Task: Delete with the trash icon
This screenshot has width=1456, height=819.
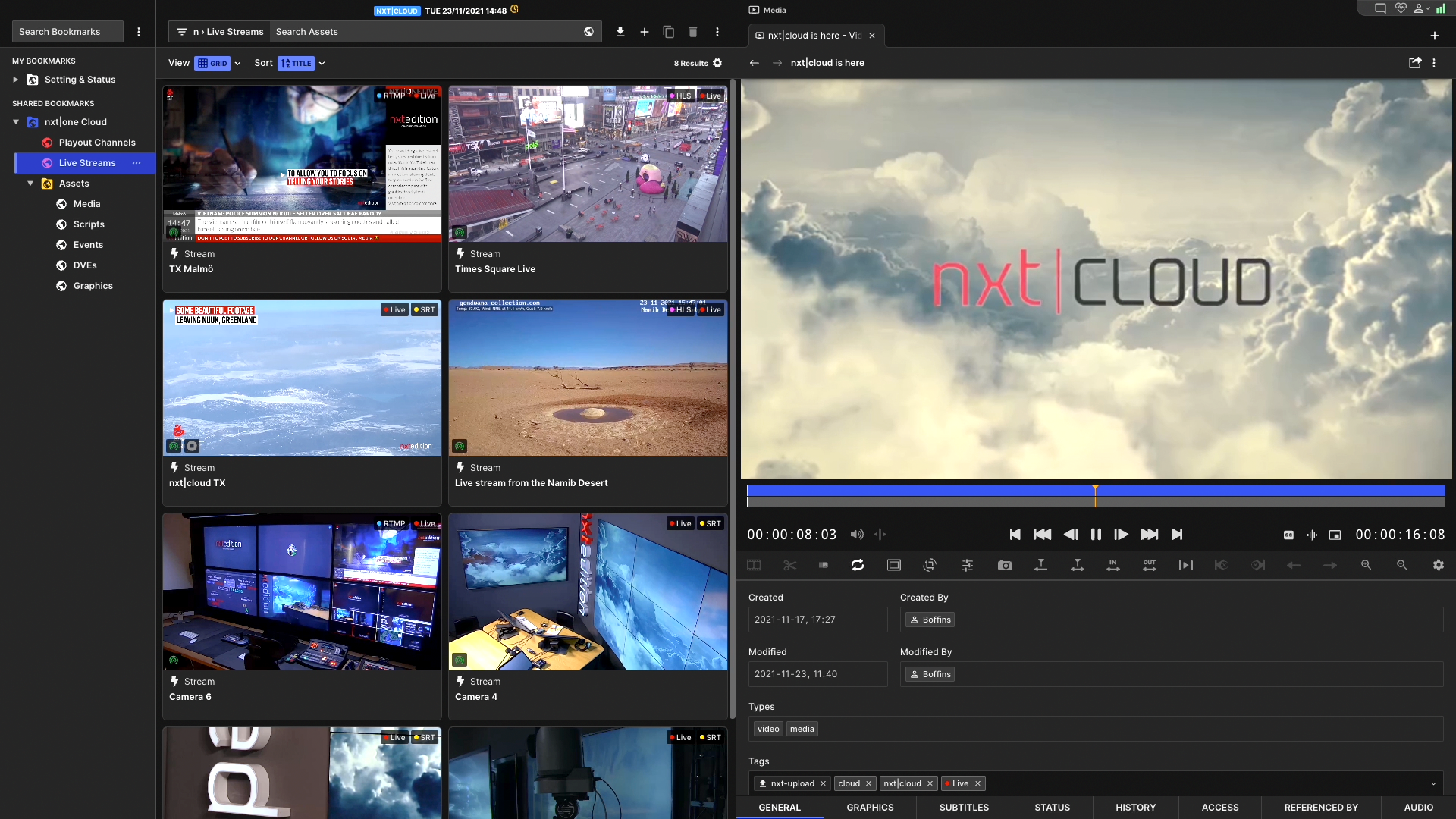Action: (x=693, y=32)
